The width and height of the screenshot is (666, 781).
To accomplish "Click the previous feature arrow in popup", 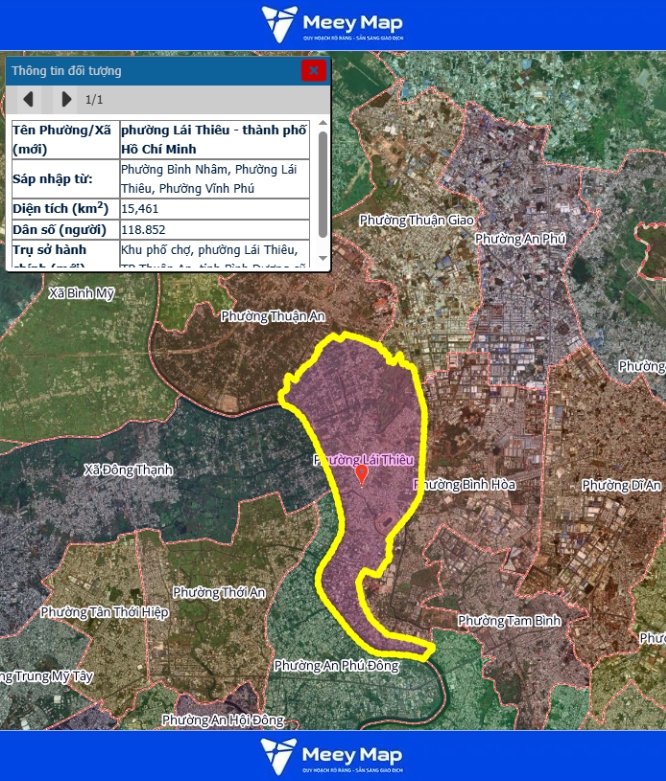I will tap(29, 99).
